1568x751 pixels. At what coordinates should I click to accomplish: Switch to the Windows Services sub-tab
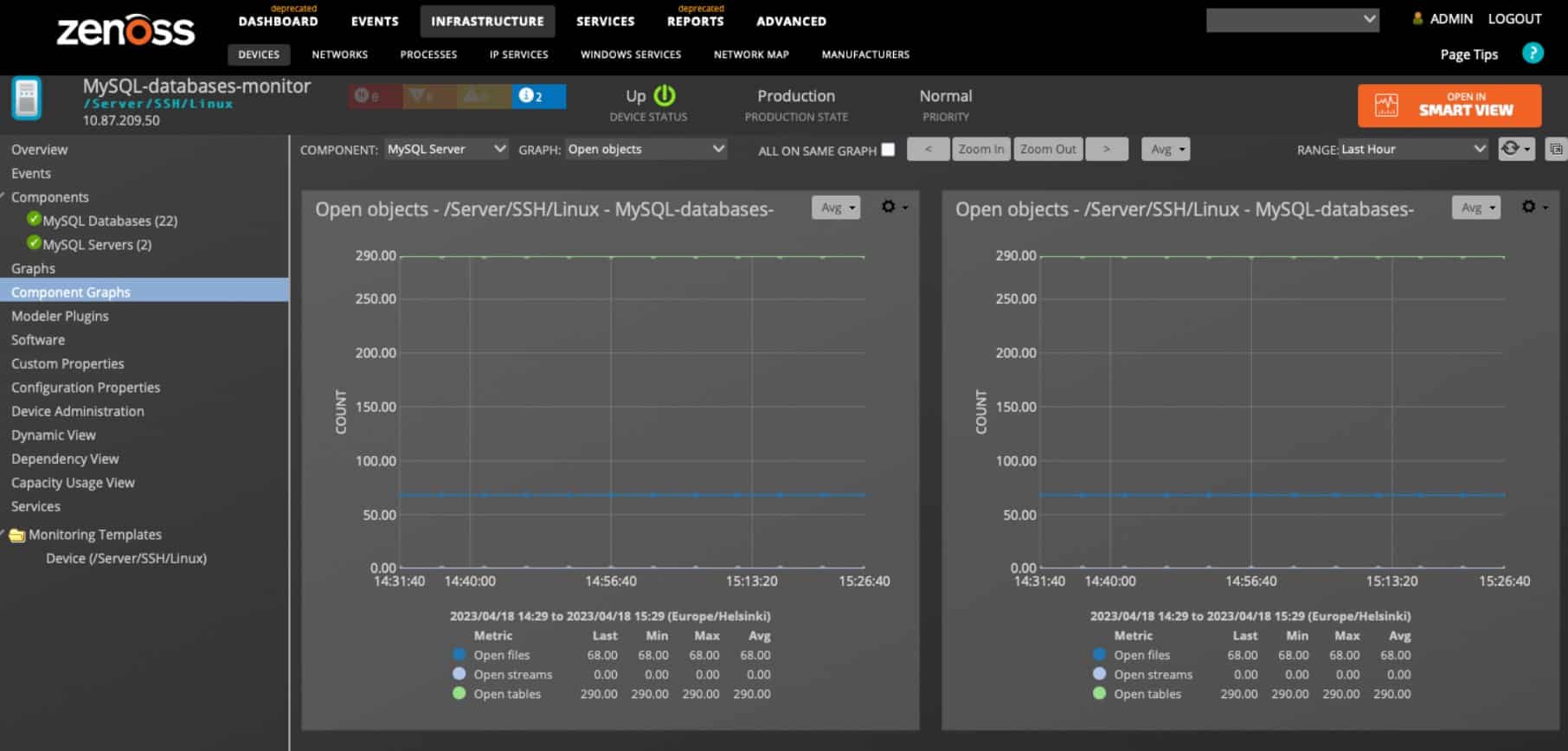(x=631, y=54)
